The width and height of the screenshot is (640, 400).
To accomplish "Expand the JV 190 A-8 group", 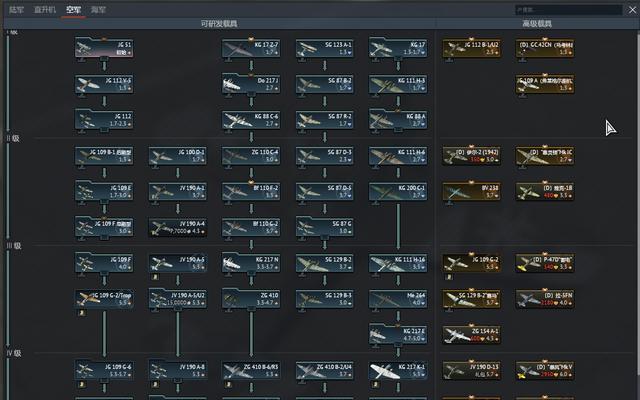I will click(178, 371).
